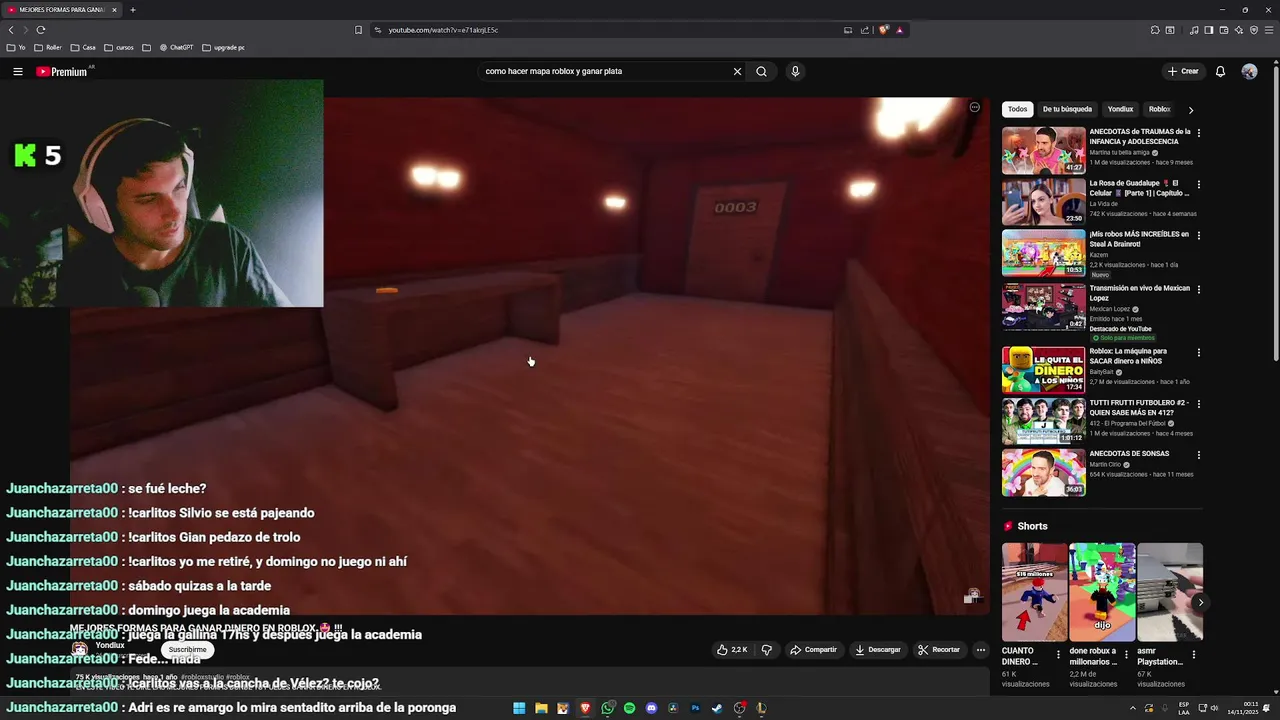
Task: Open Brave Shields lion icon
Action: point(883,30)
